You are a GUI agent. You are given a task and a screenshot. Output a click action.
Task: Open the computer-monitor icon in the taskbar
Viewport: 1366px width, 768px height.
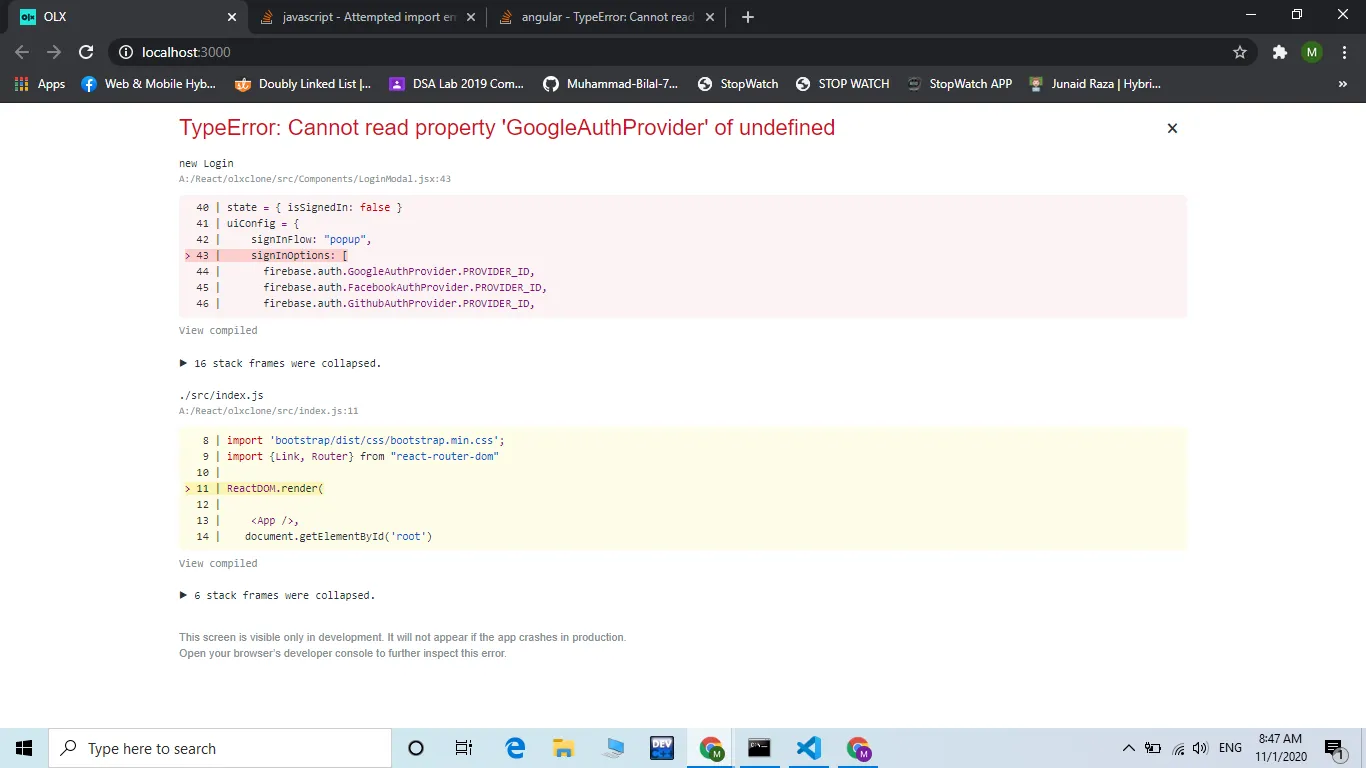613,748
